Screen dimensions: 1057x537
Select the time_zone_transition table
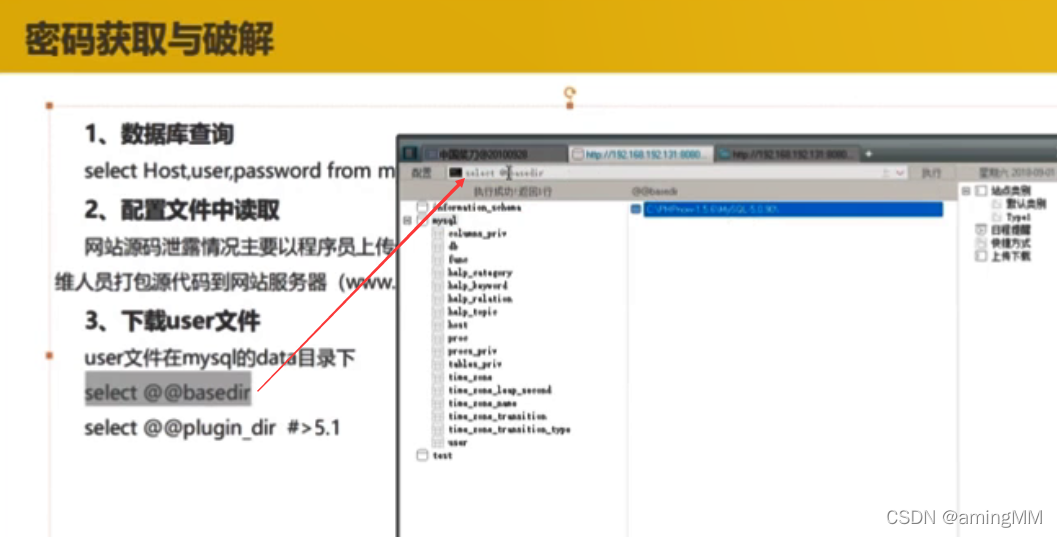point(497,416)
